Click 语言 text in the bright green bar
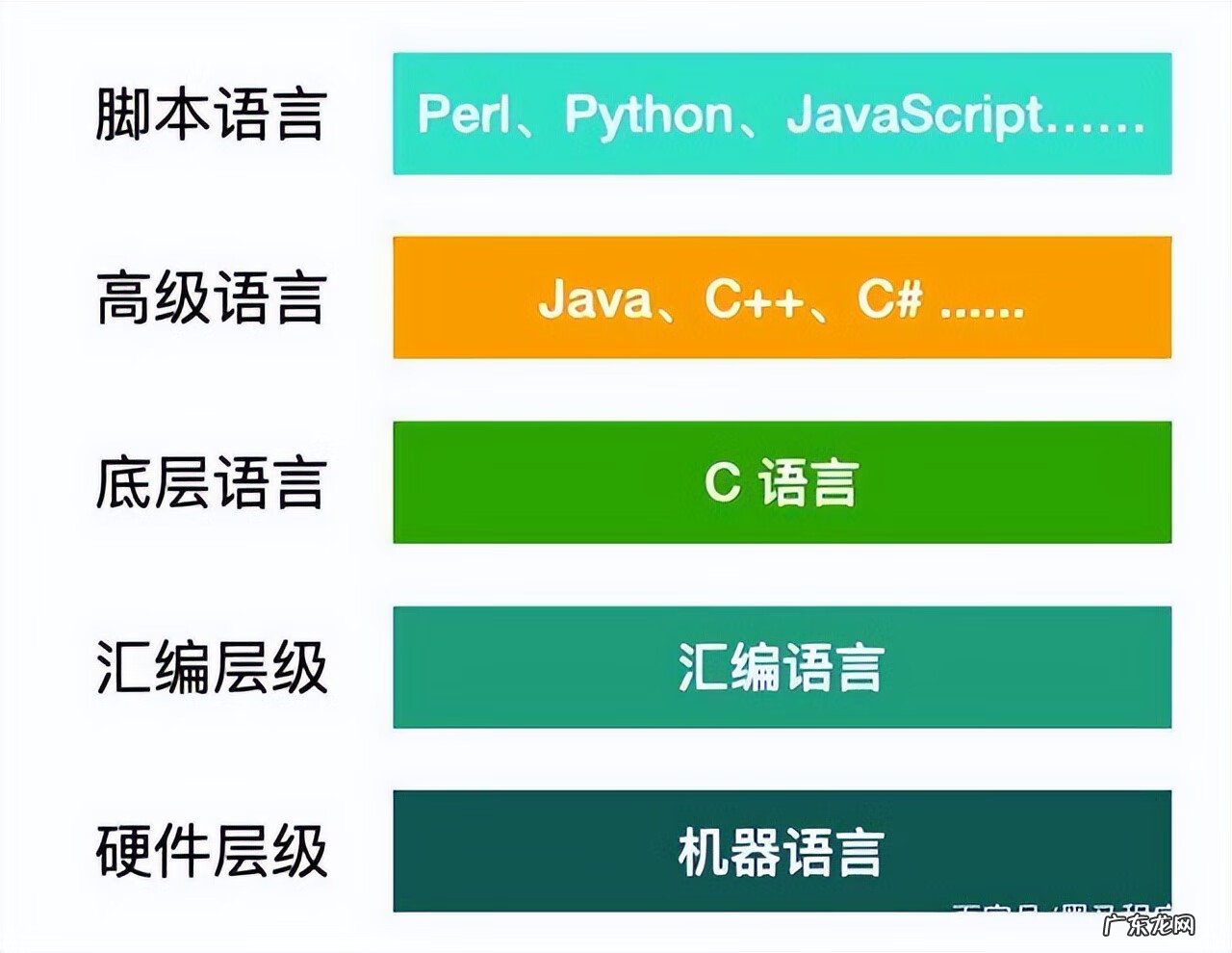The height and width of the screenshot is (953, 1232). tap(808, 482)
